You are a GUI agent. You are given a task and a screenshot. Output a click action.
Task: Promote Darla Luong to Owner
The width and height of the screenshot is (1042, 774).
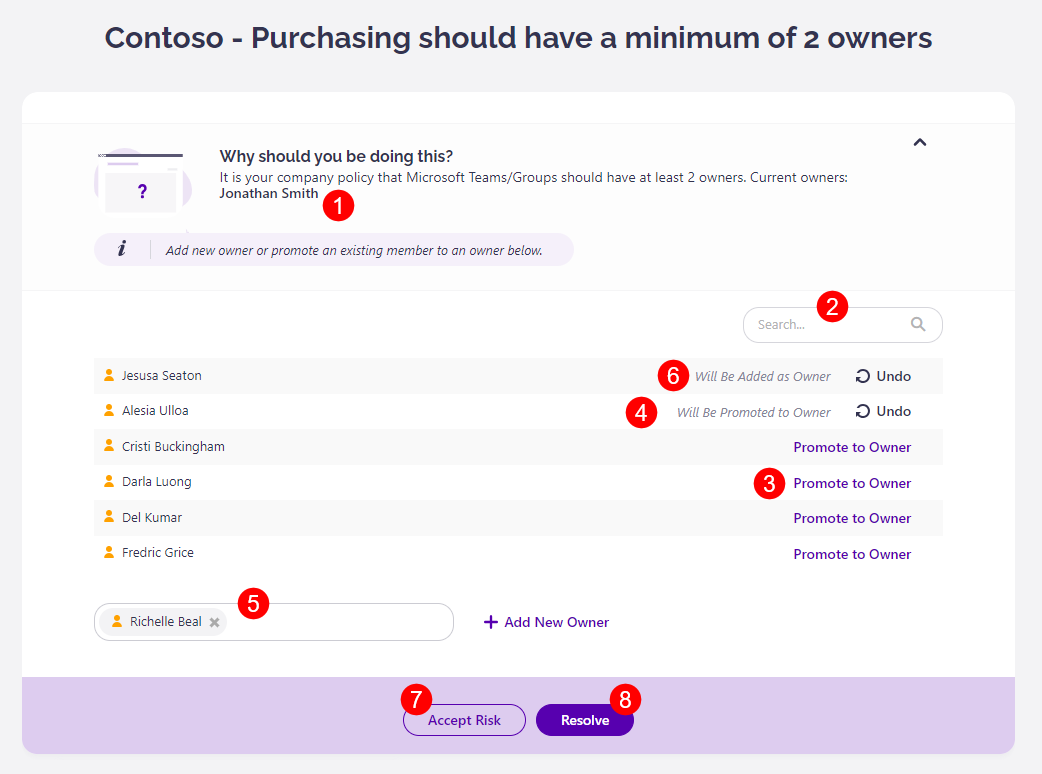tap(852, 483)
